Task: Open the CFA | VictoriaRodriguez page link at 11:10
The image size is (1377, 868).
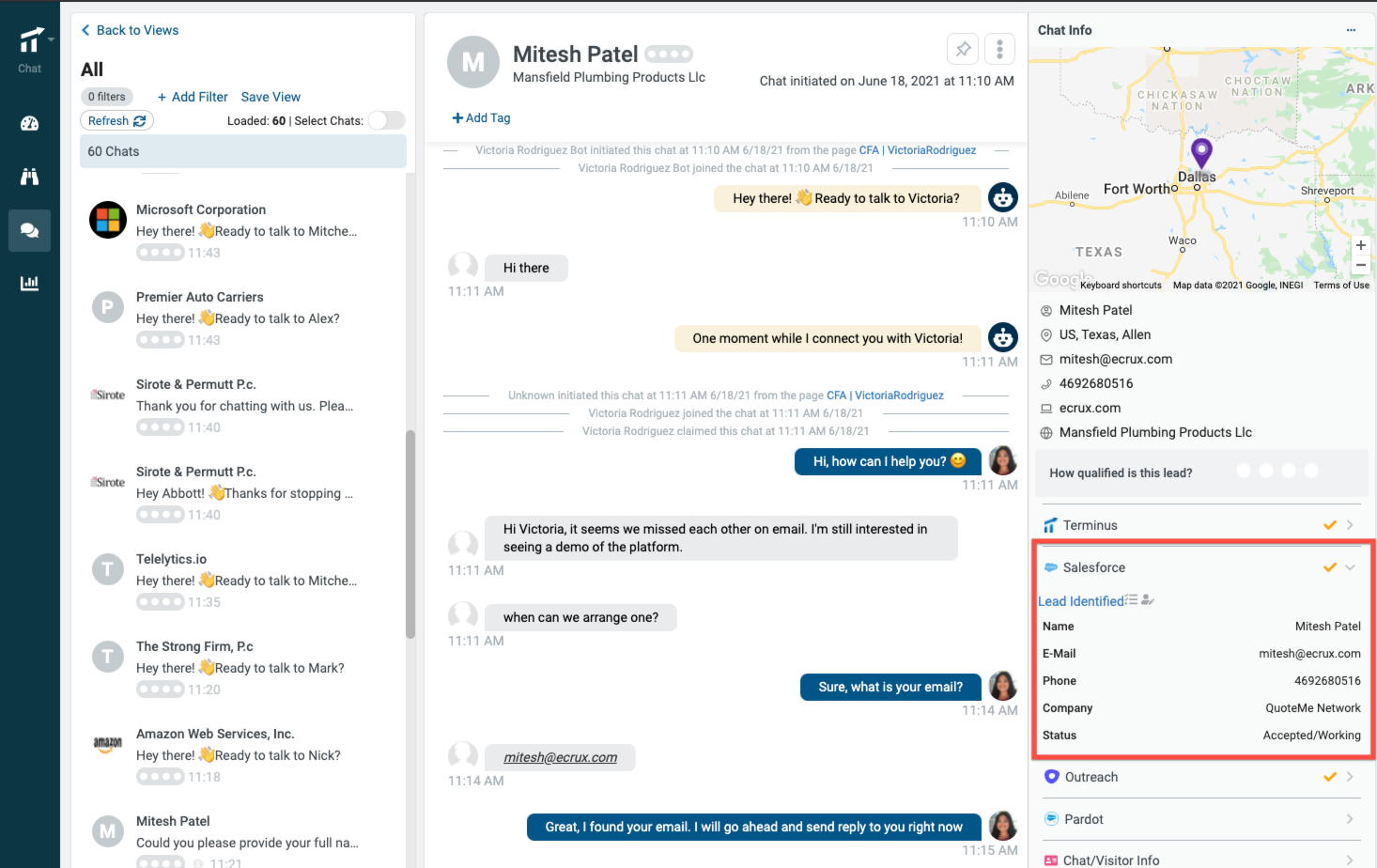Action: pos(918,150)
